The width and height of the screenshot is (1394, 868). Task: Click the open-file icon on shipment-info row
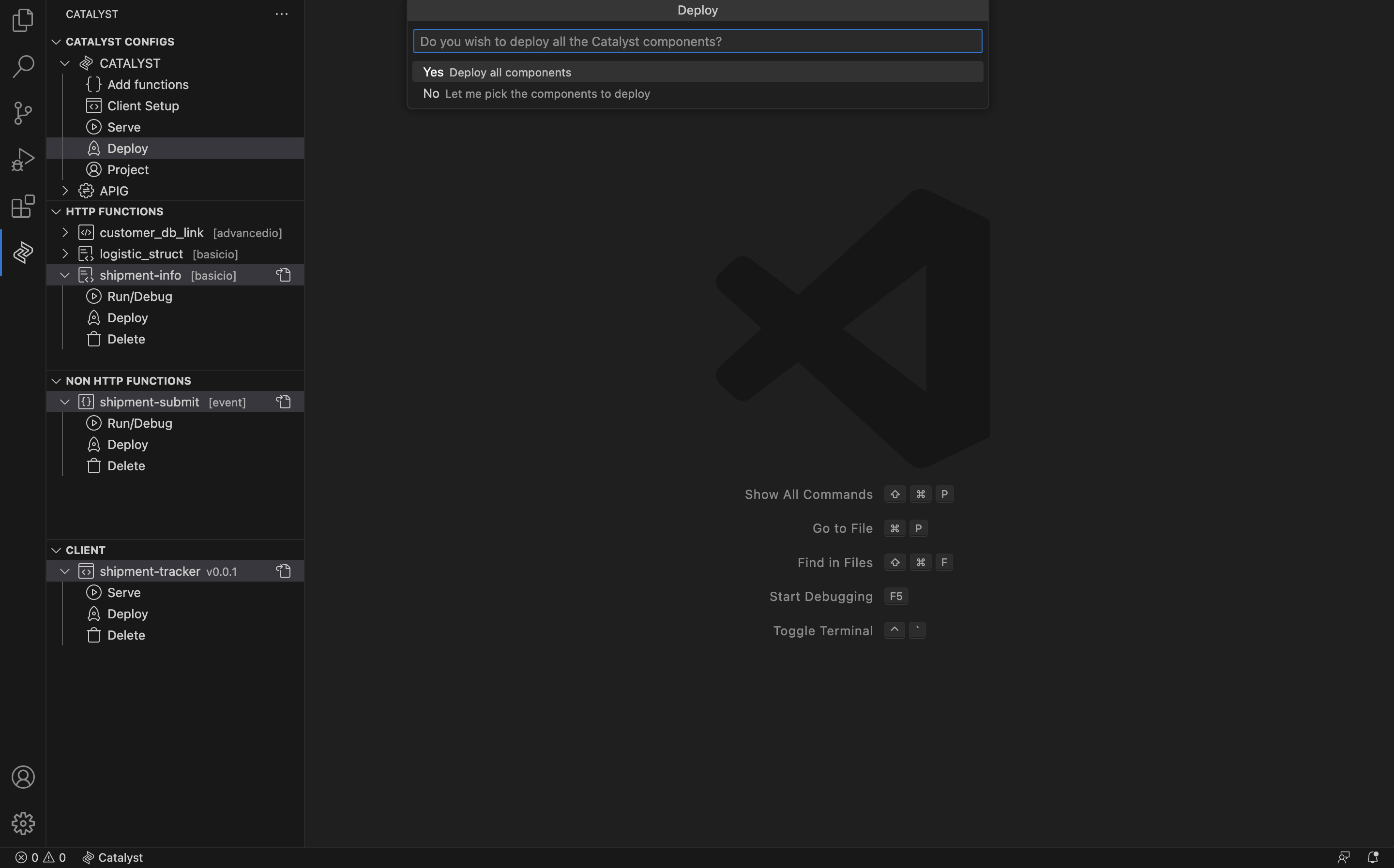click(x=284, y=275)
